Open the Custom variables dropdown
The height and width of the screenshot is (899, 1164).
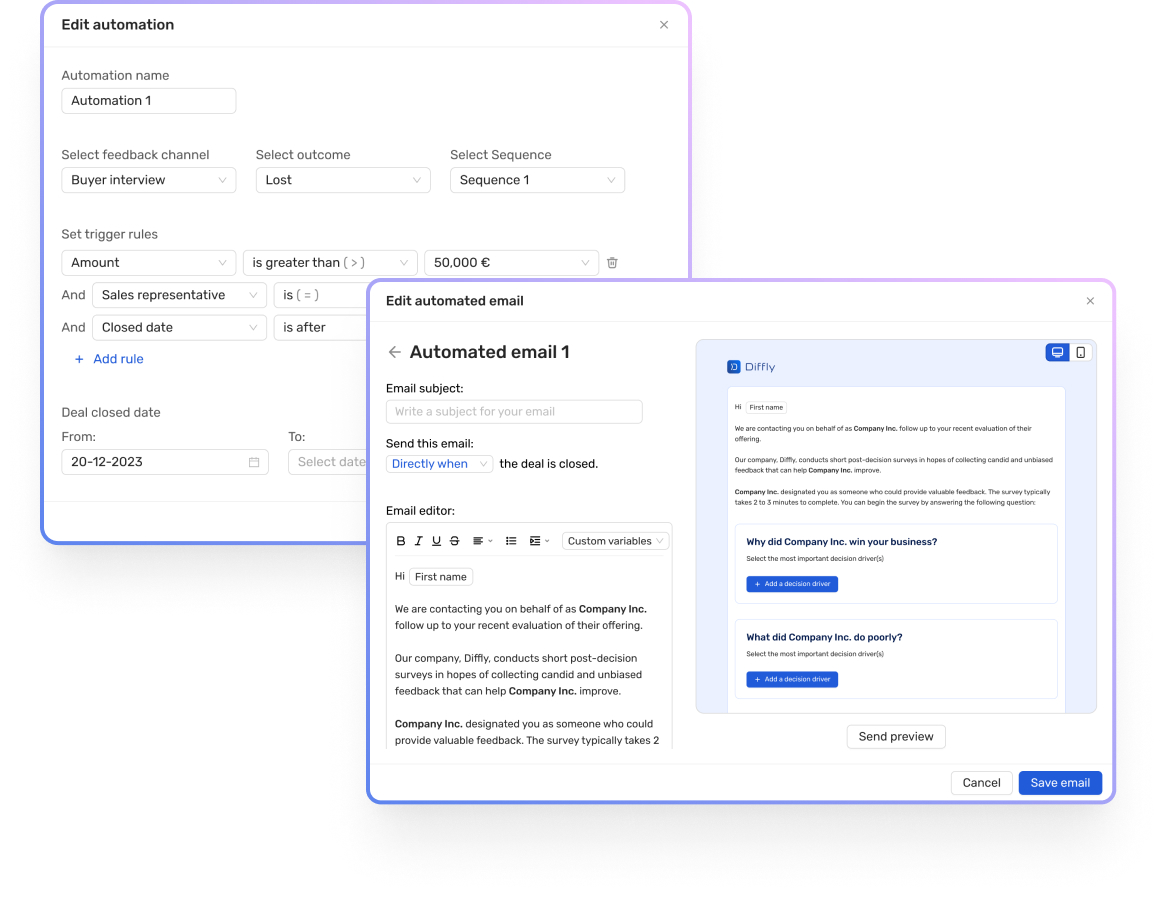[x=615, y=541]
